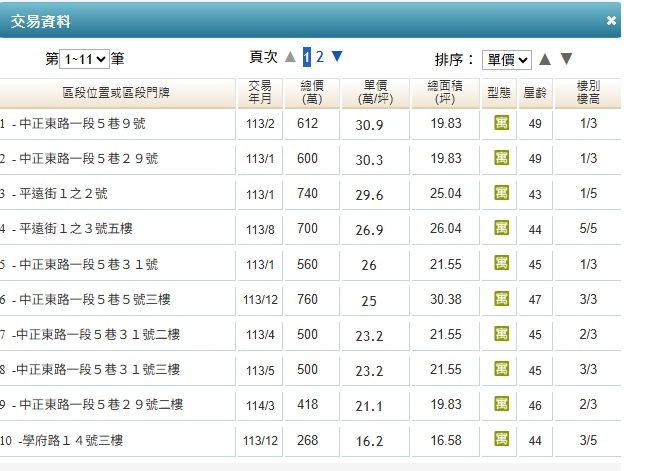The image size is (646, 471).
Task: Click the 區段位置或區段門牌 column header
Action: (x=116, y=93)
